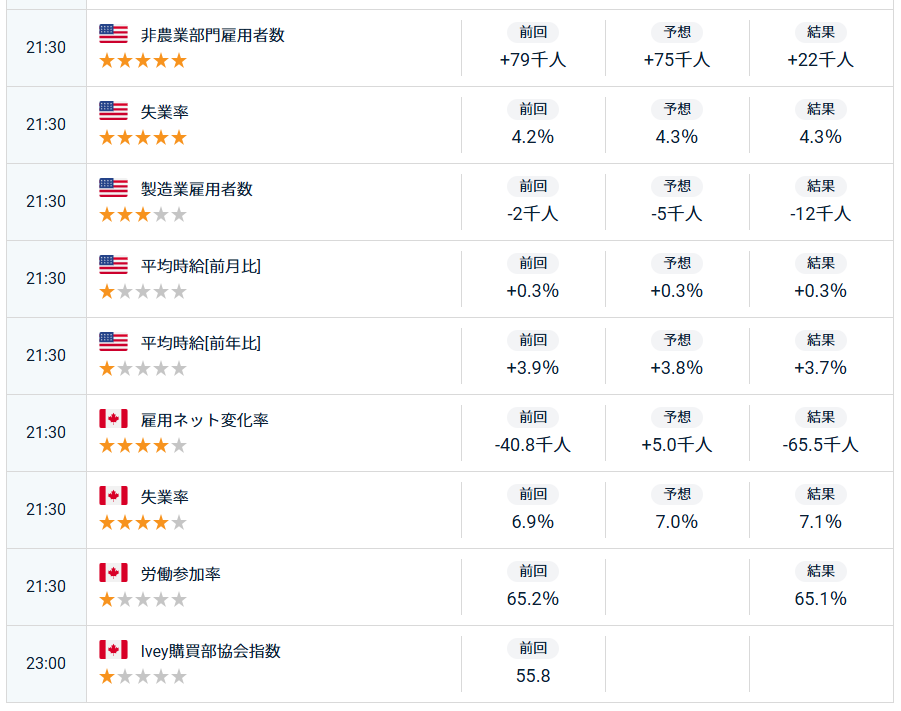The width and height of the screenshot is (901, 711).
Task: Click the -65.5千人 result value
Action: tap(821, 445)
